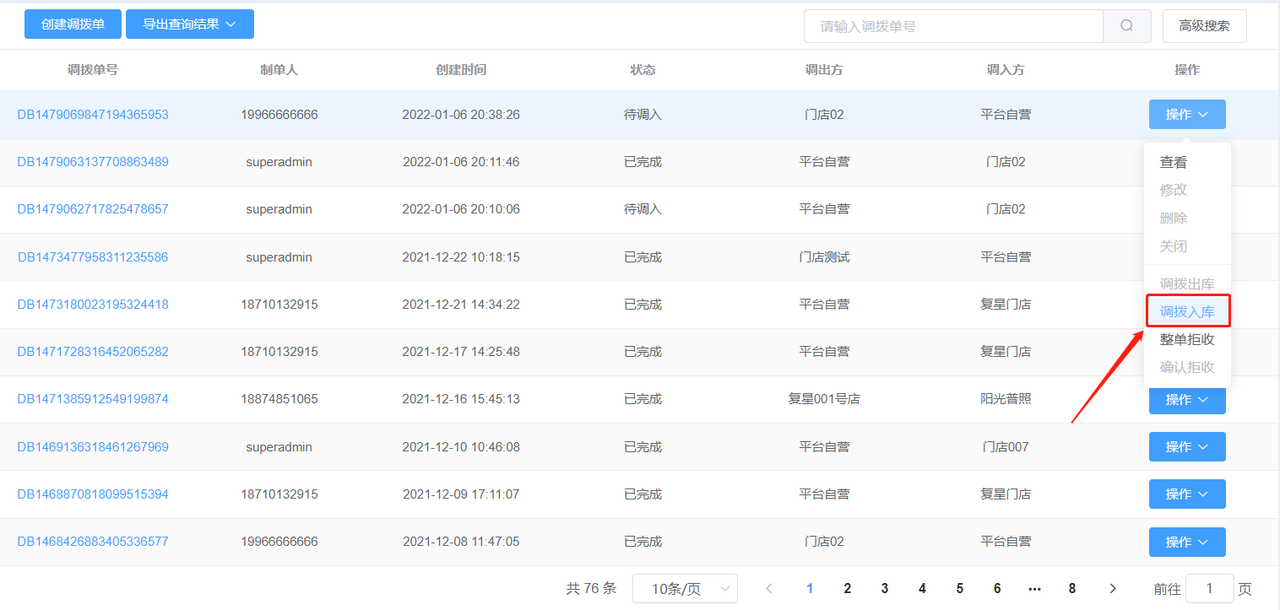Click the 状态 column header
This screenshot has width=1280, height=610.
(x=643, y=70)
